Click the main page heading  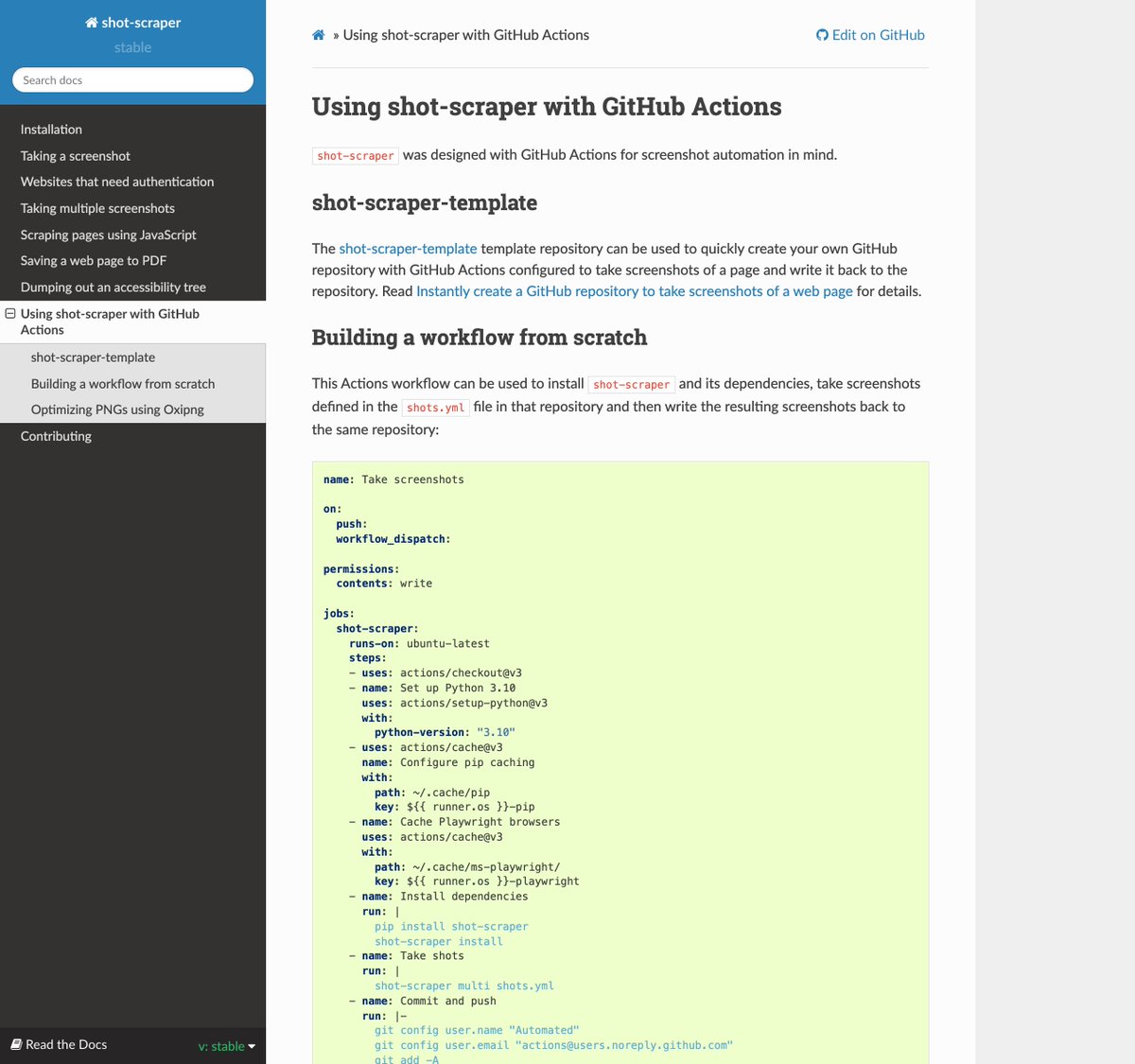point(547,107)
